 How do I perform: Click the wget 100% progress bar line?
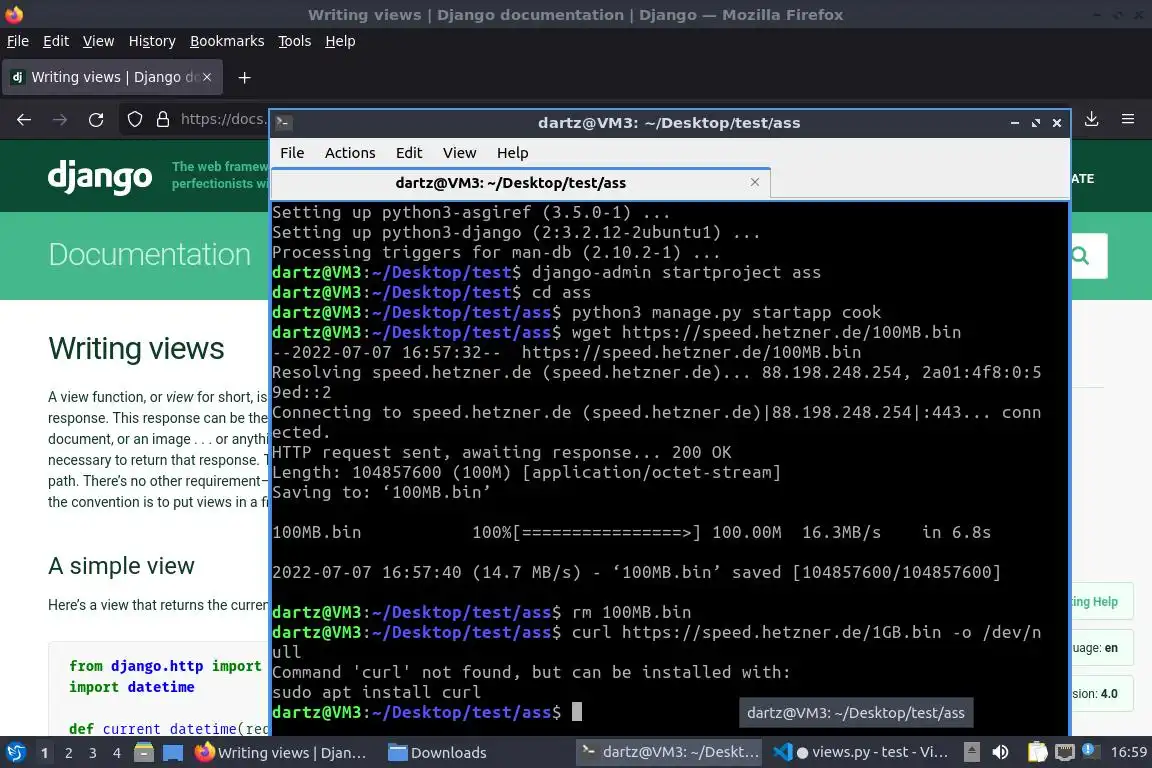click(x=631, y=532)
